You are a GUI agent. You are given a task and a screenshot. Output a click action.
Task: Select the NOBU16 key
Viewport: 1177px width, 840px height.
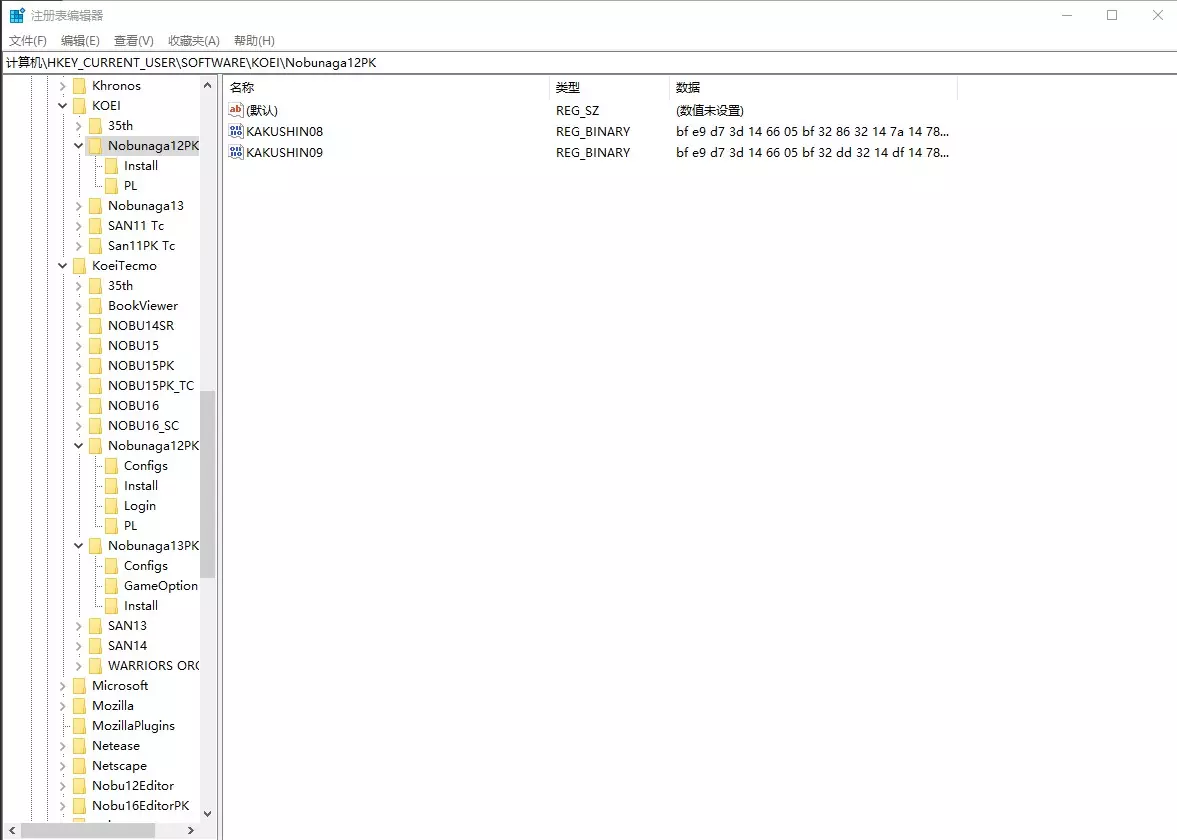[134, 405]
